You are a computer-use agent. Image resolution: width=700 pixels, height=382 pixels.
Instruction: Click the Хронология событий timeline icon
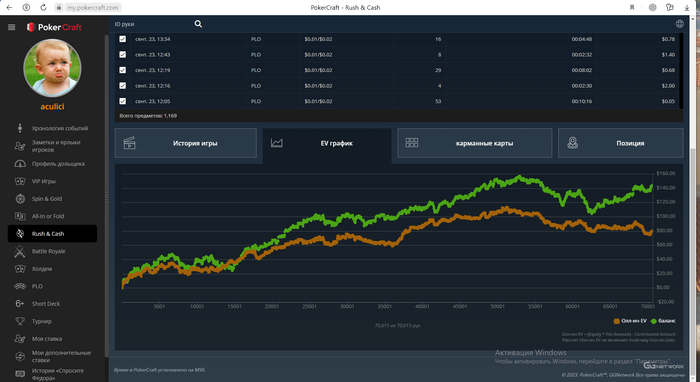coord(20,128)
